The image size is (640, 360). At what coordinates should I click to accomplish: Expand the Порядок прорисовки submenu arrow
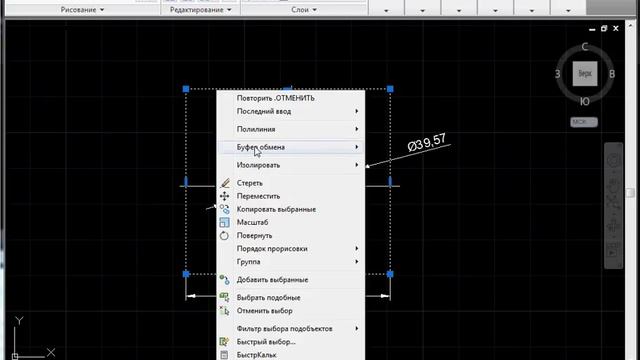coord(357,248)
